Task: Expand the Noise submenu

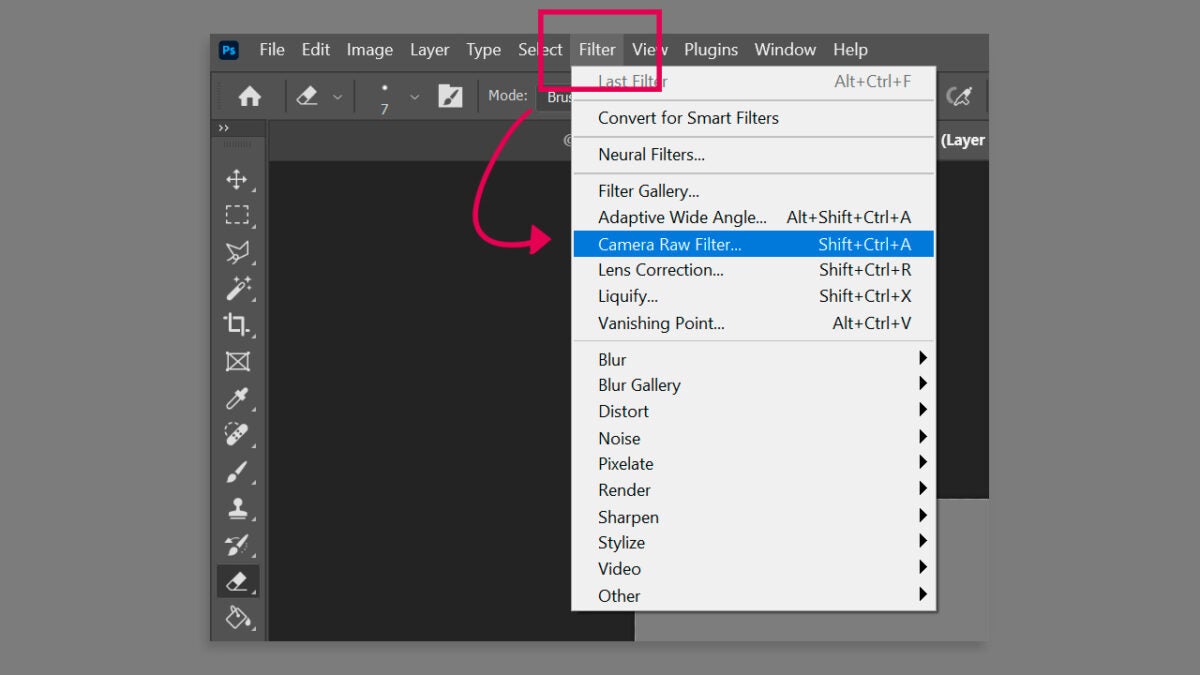Action: [x=754, y=438]
